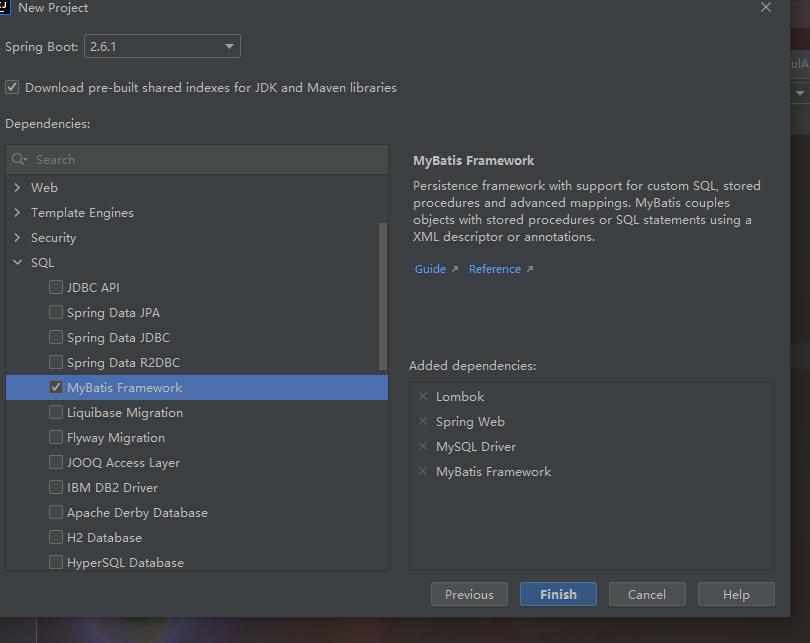Check JOOQ Access Layer

click(x=56, y=462)
